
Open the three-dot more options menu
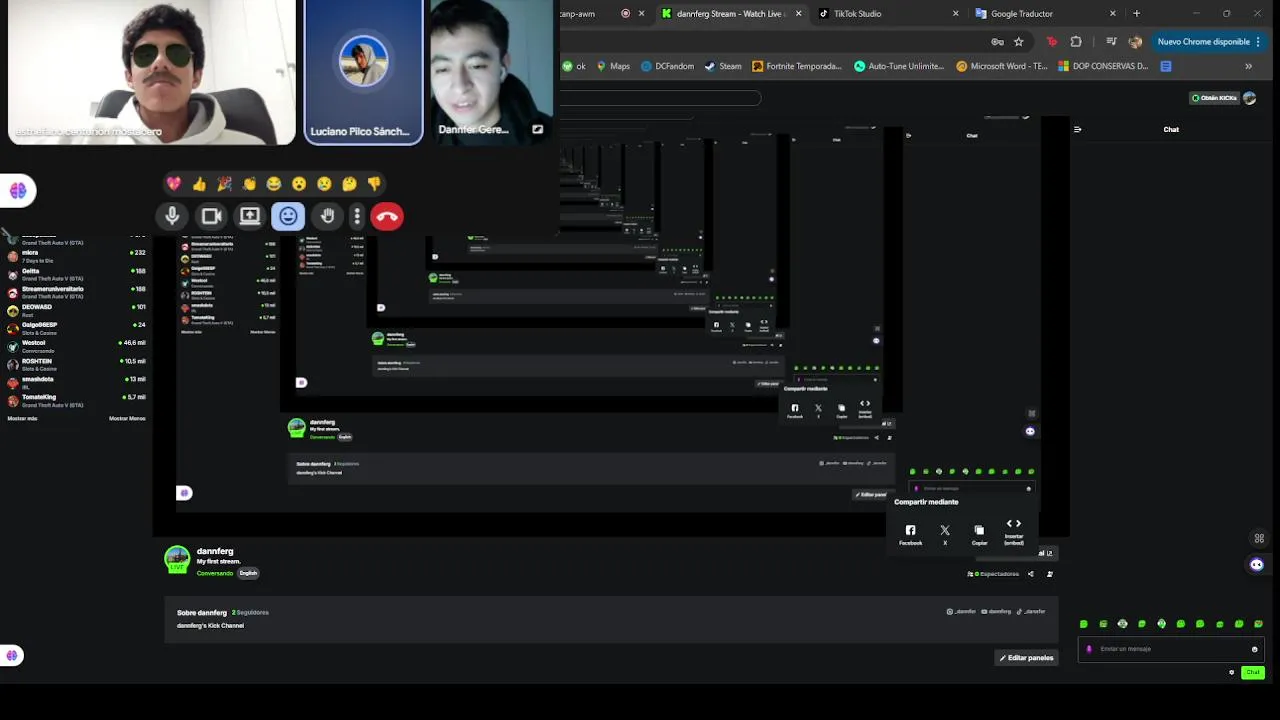(357, 216)
